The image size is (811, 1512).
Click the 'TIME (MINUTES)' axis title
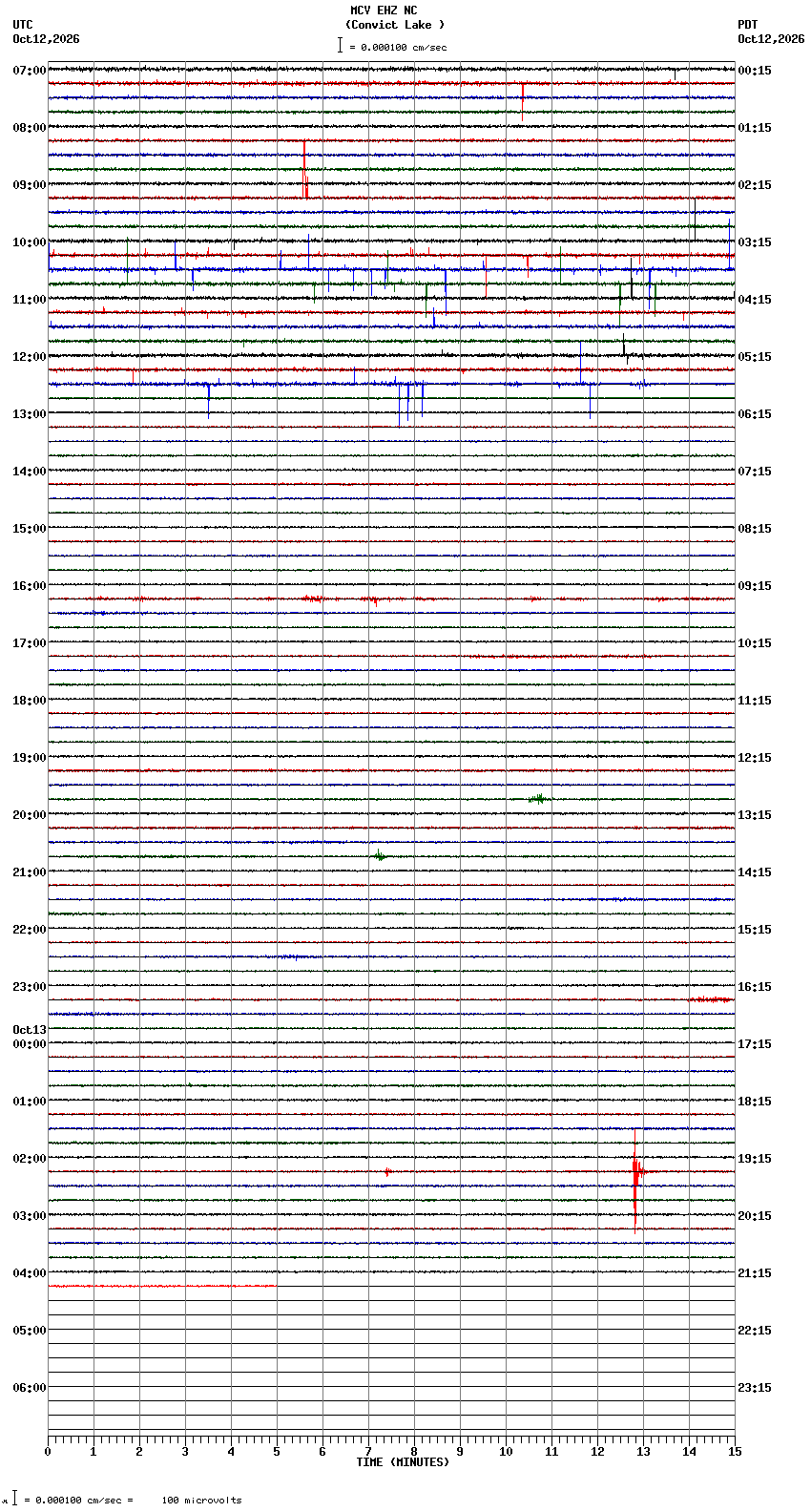pyautogui.click(x=403, y=1462)
